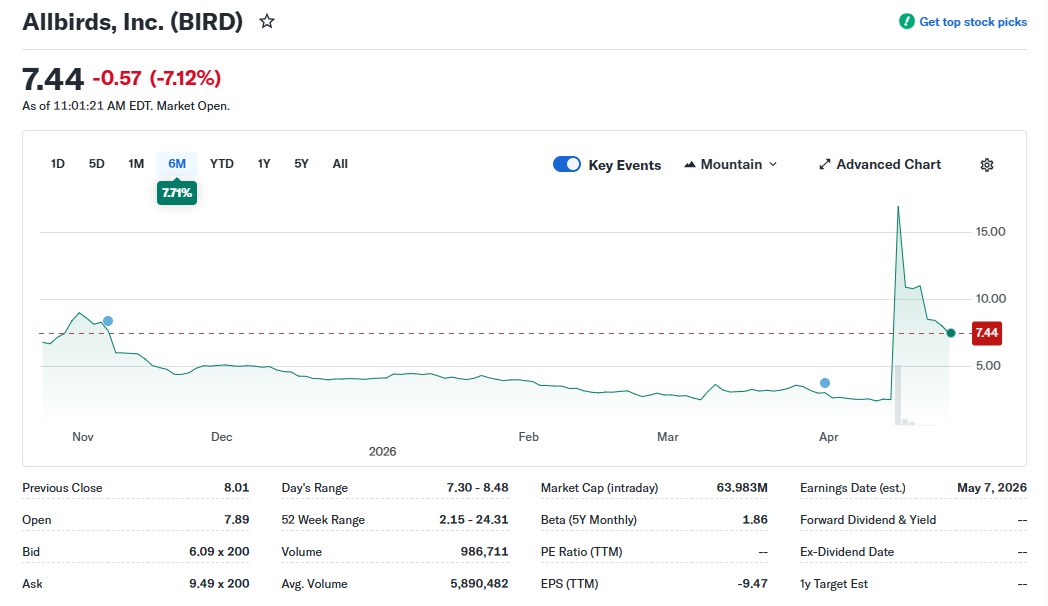1048x606 pixels.
Task: View the All time range
Action: click(340, 163)
